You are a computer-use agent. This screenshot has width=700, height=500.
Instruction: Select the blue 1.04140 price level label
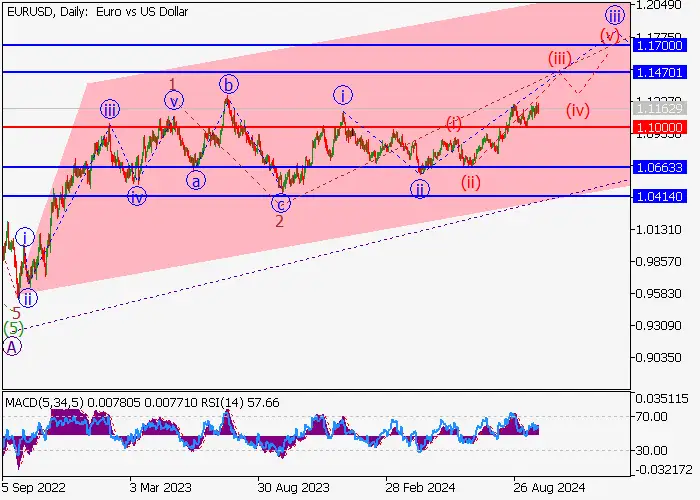point(659,196)
